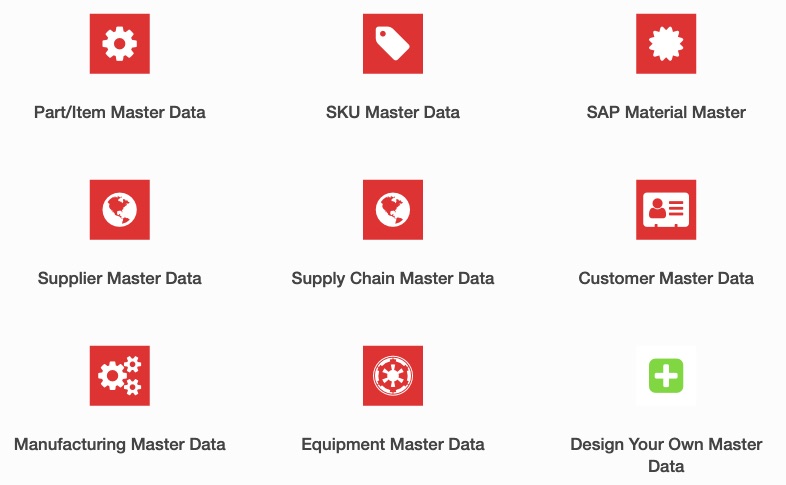
Task: Choose the Supply Chain globe icon
Action: [x=392, y=209]
